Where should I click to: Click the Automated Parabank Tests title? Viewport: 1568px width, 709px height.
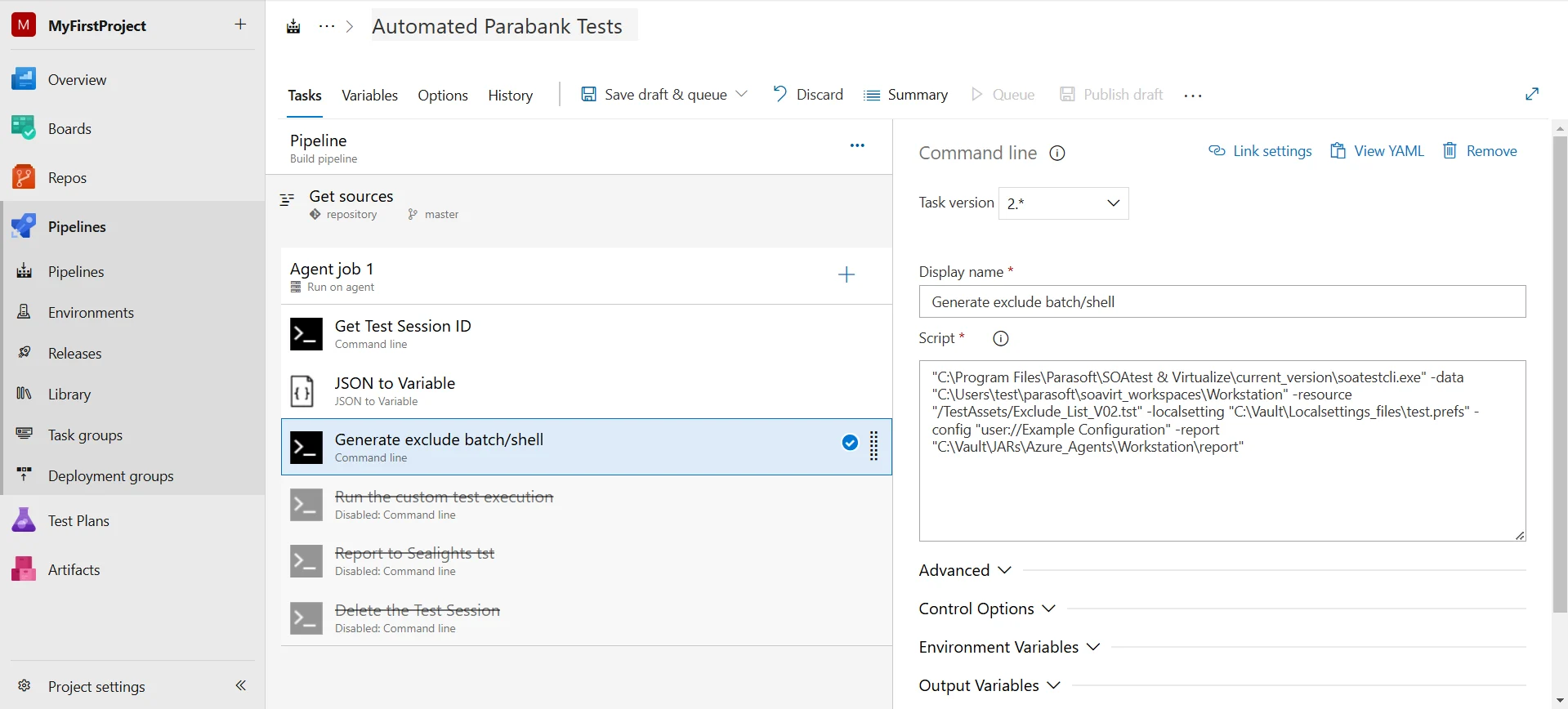[x=498, y=26]
